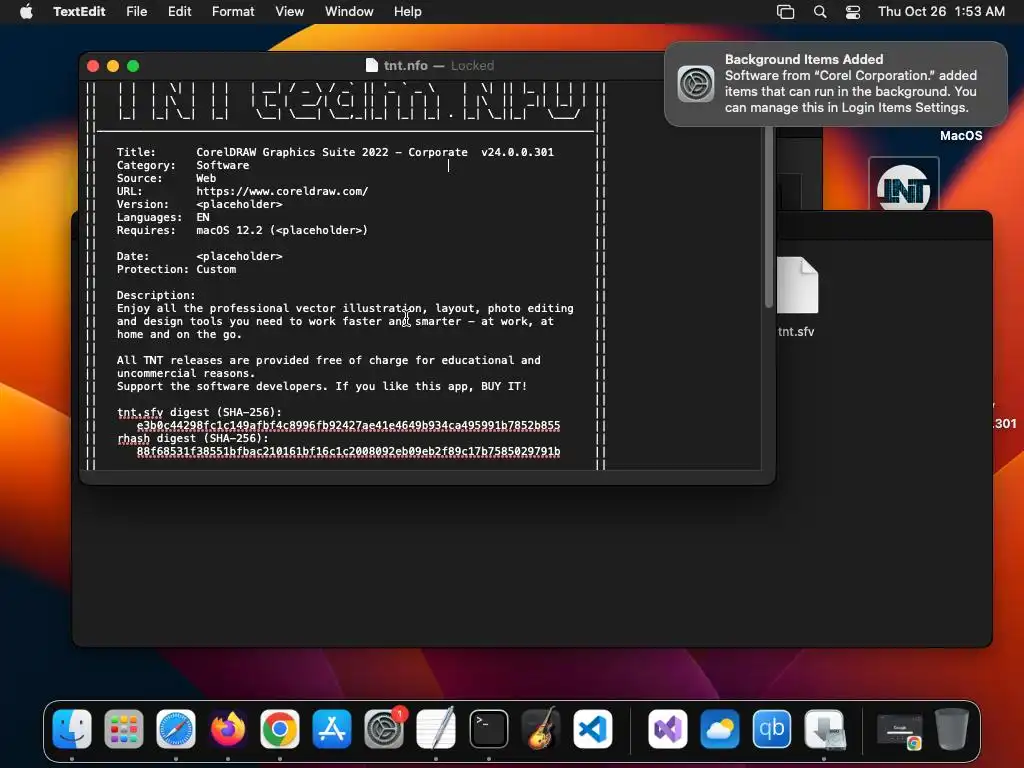Click the 'rhash digest (SHA-256):' line
Viewport: 1024px width, 768px height.
[193, 438]
